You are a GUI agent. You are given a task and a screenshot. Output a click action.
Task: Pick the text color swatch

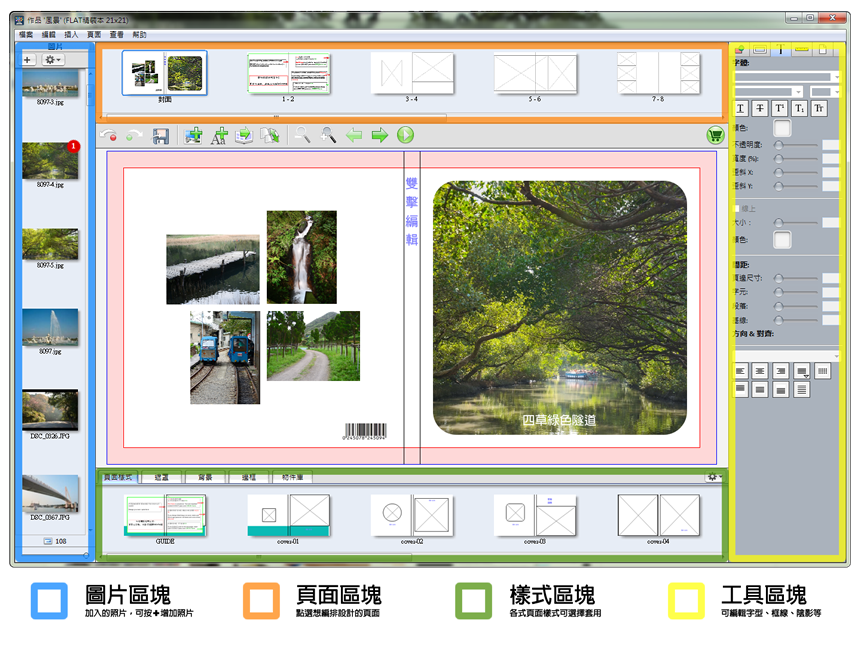click(782, 128)
